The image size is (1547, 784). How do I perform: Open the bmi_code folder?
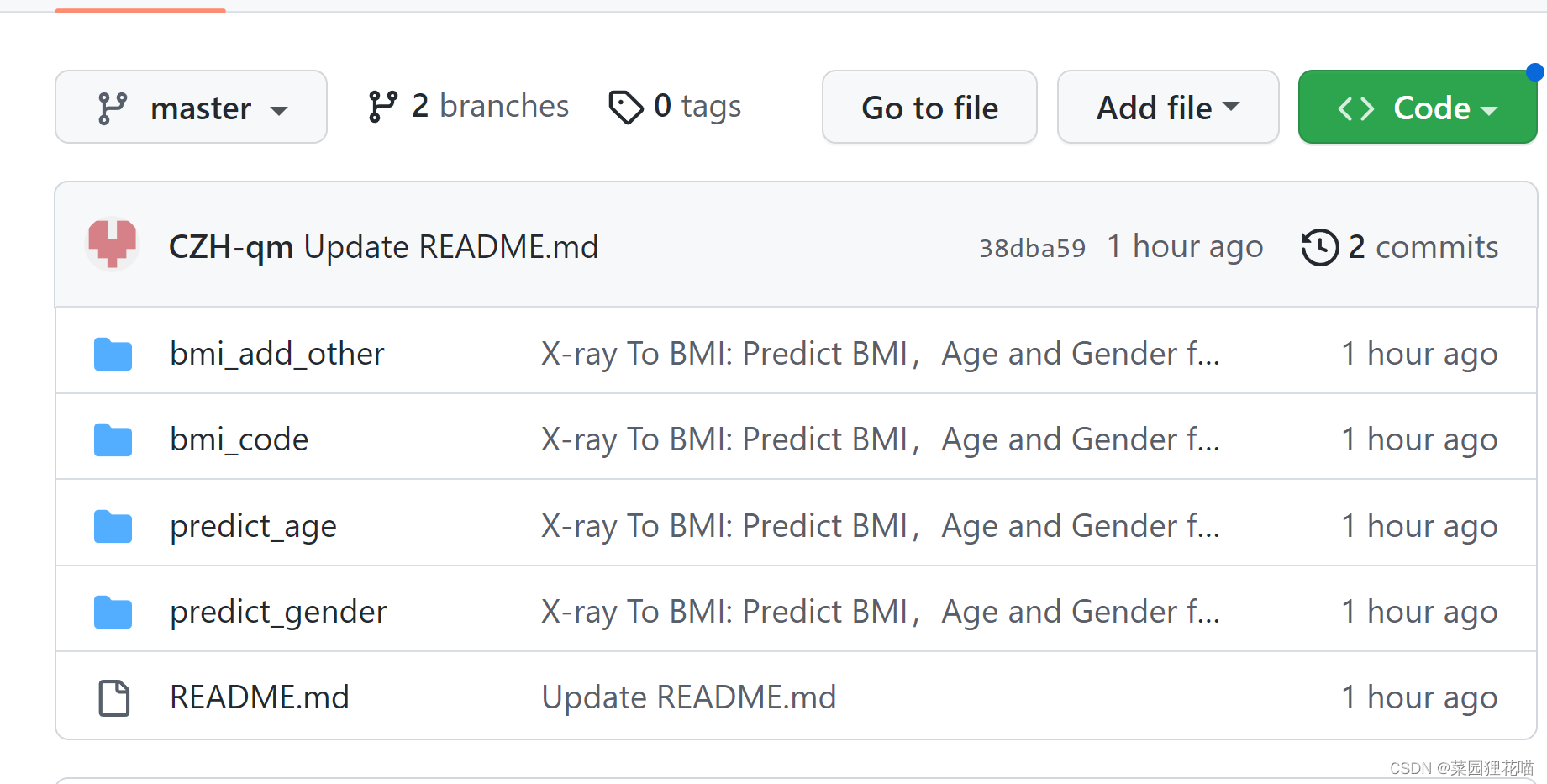[239, 439]
